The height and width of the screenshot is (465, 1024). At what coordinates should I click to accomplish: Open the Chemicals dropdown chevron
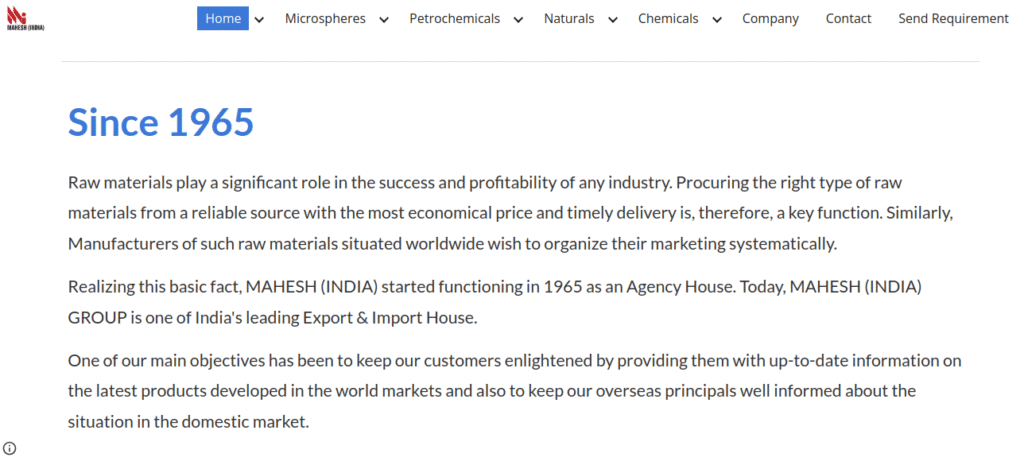point(716,19)
